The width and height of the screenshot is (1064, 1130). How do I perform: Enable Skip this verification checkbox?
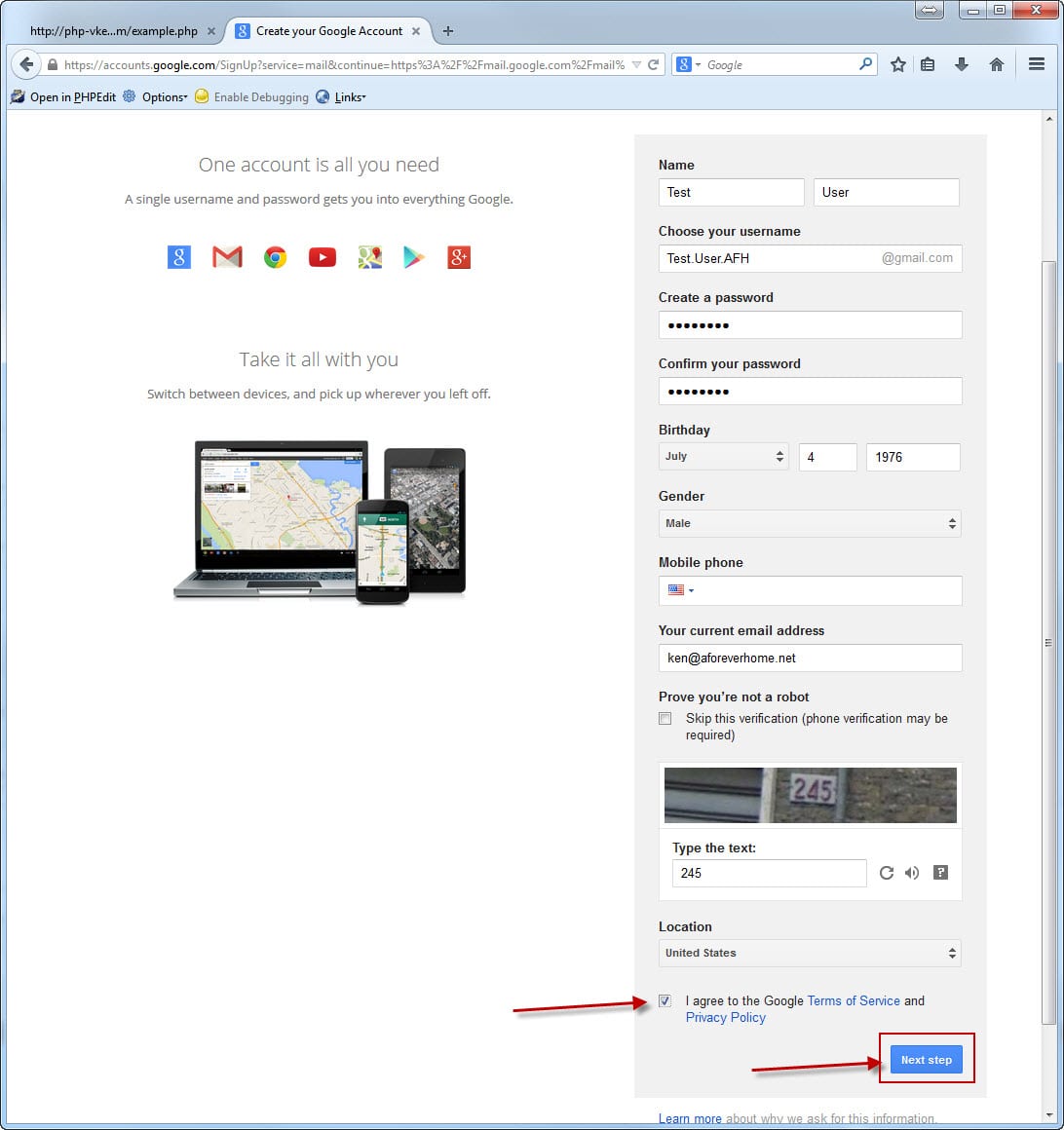tap(665, 719)
